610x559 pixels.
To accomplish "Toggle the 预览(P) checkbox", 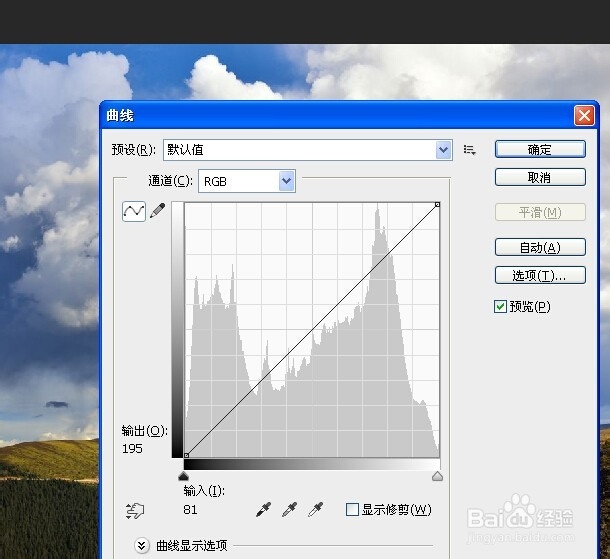I will click(500, 307).
